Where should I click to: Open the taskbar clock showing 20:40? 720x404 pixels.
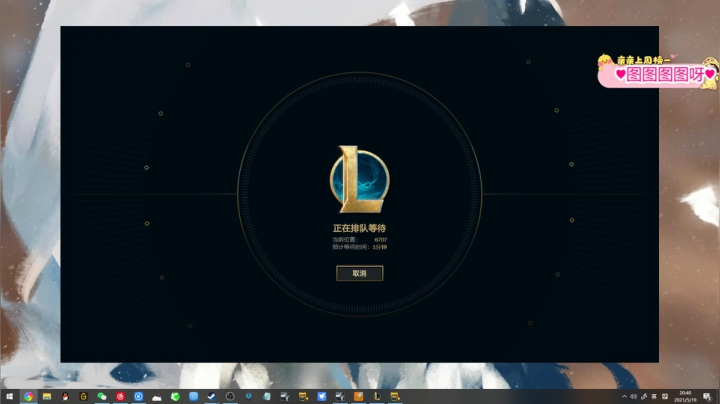pos(685,396)
